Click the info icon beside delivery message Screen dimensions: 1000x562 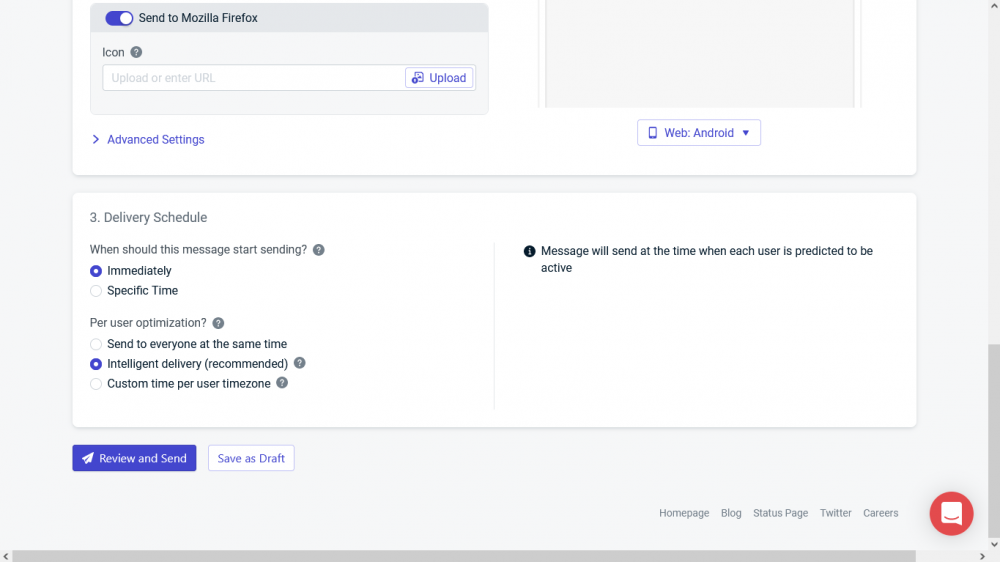529,251
